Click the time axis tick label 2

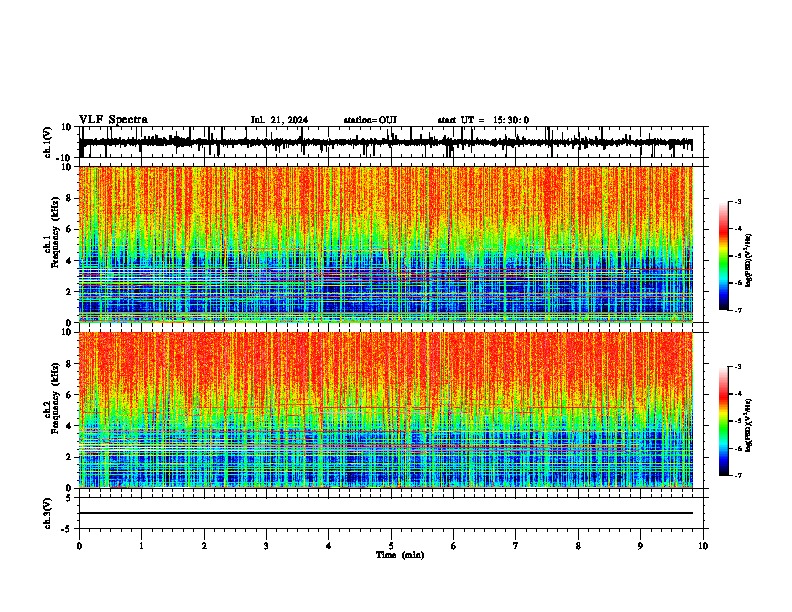click(204, 546)
